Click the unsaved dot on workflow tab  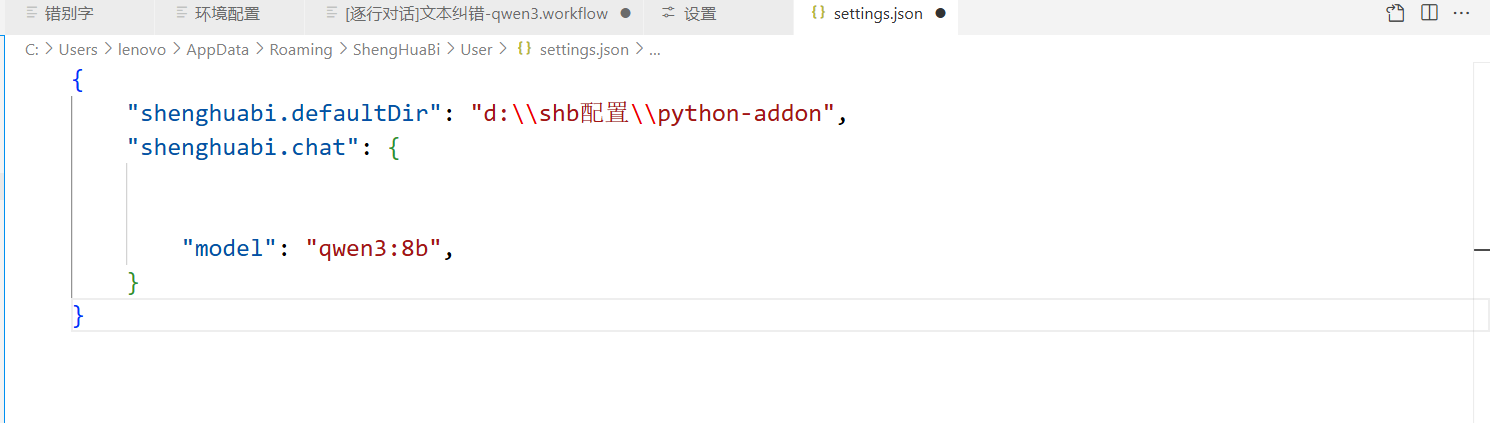pos(626,14)
